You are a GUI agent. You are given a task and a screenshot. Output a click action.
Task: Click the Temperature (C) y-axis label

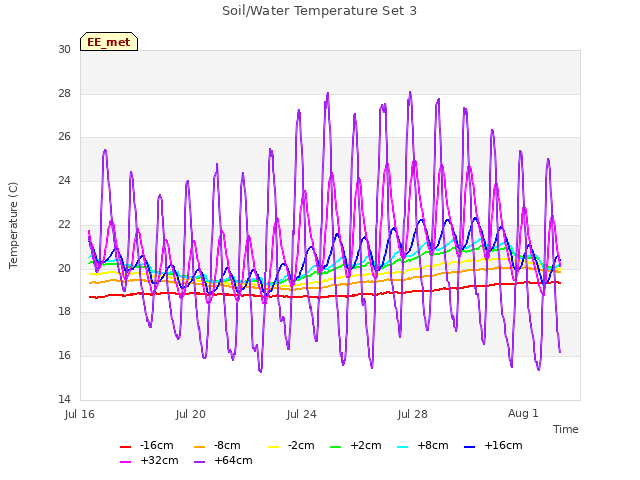coord(13,225)
